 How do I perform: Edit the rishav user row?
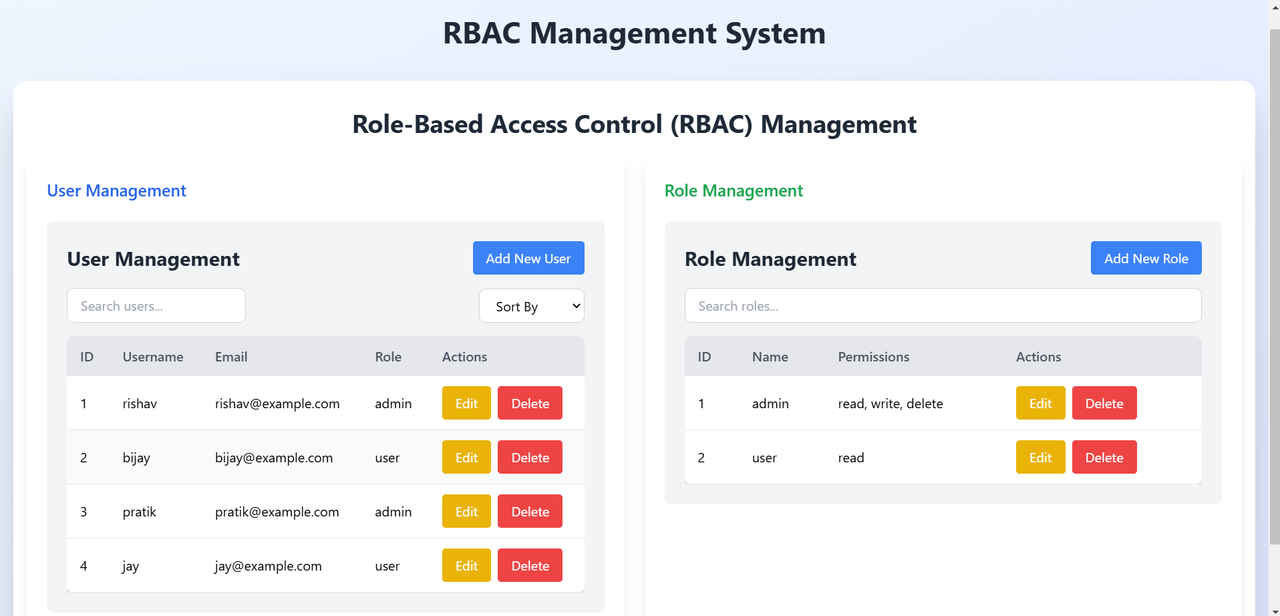(x=466, y=403)
